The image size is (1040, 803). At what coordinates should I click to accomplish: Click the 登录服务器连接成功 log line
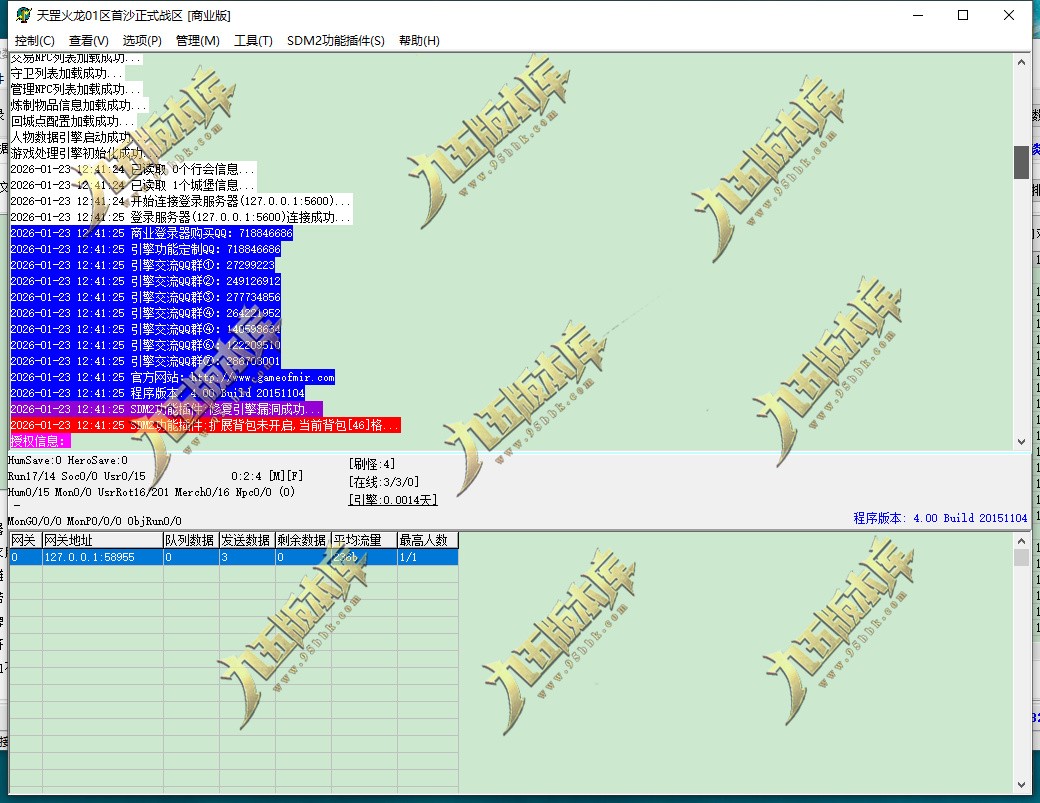tap(181, 217)
